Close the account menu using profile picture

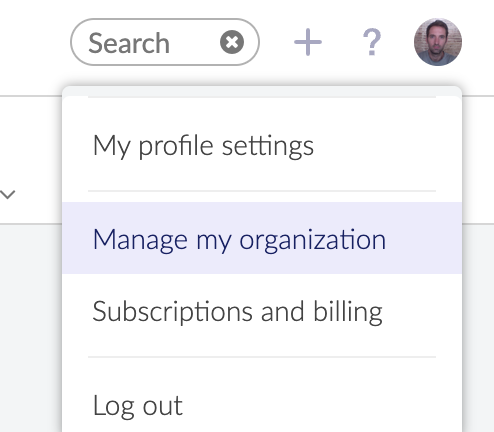coord(438,42)
